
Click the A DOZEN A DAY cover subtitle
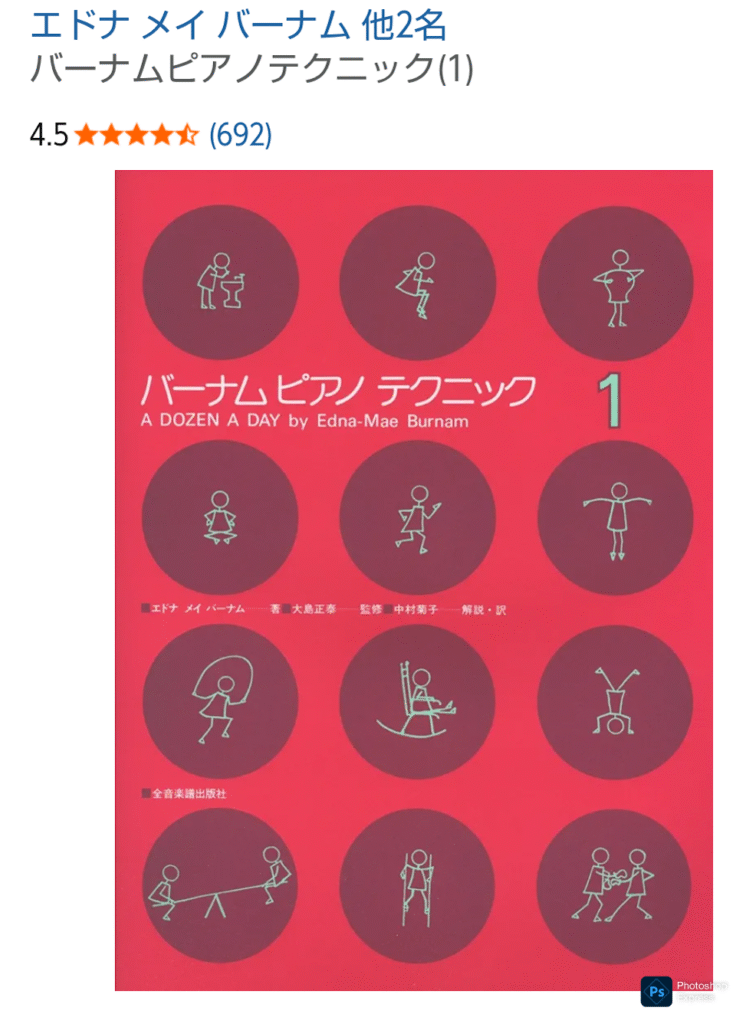pyautogui.click(x=304, y=421)
